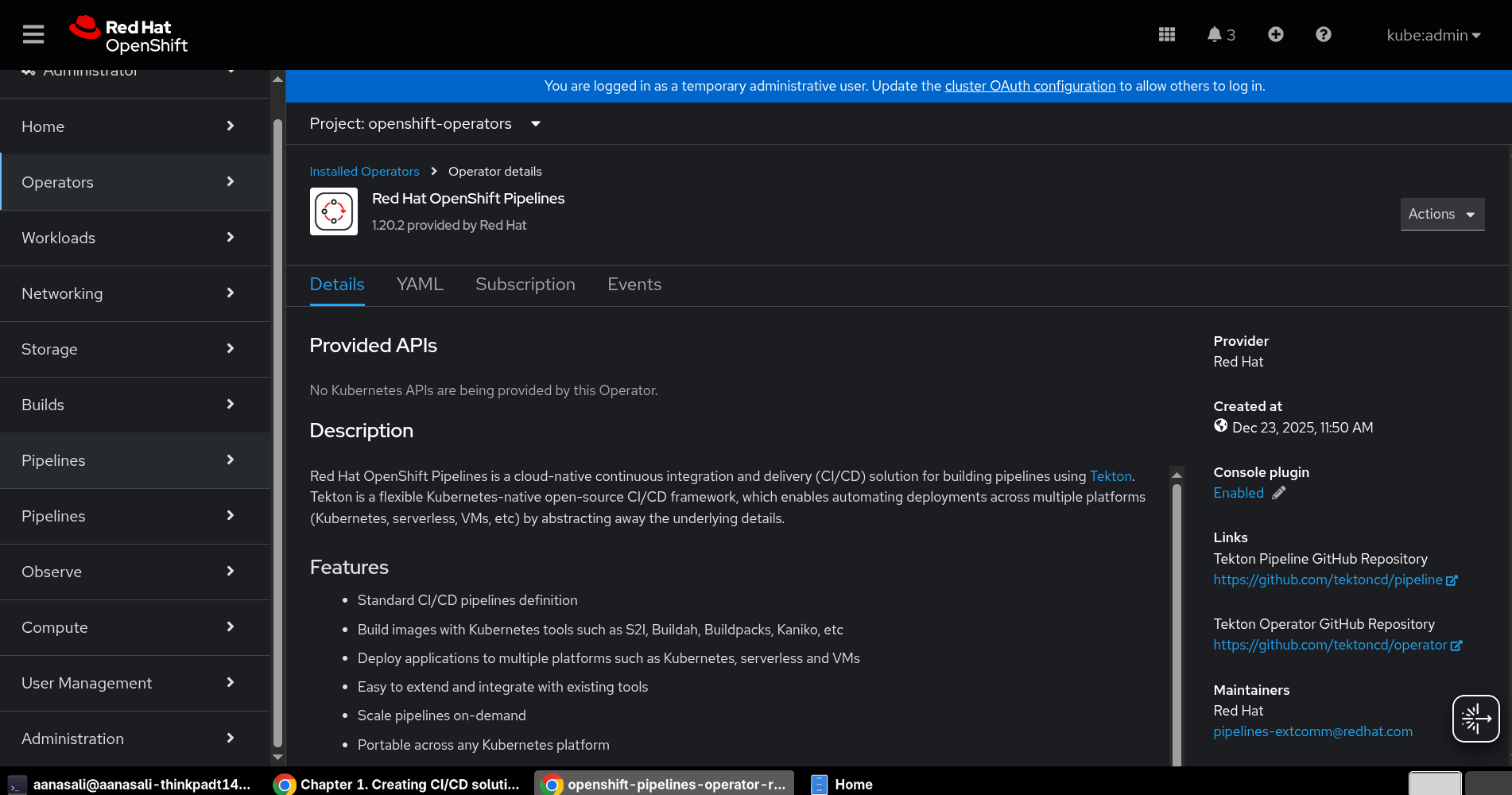Expand the User Management navigation section
This screenshot has height=795, width=1512.
(x=135, y=683)
